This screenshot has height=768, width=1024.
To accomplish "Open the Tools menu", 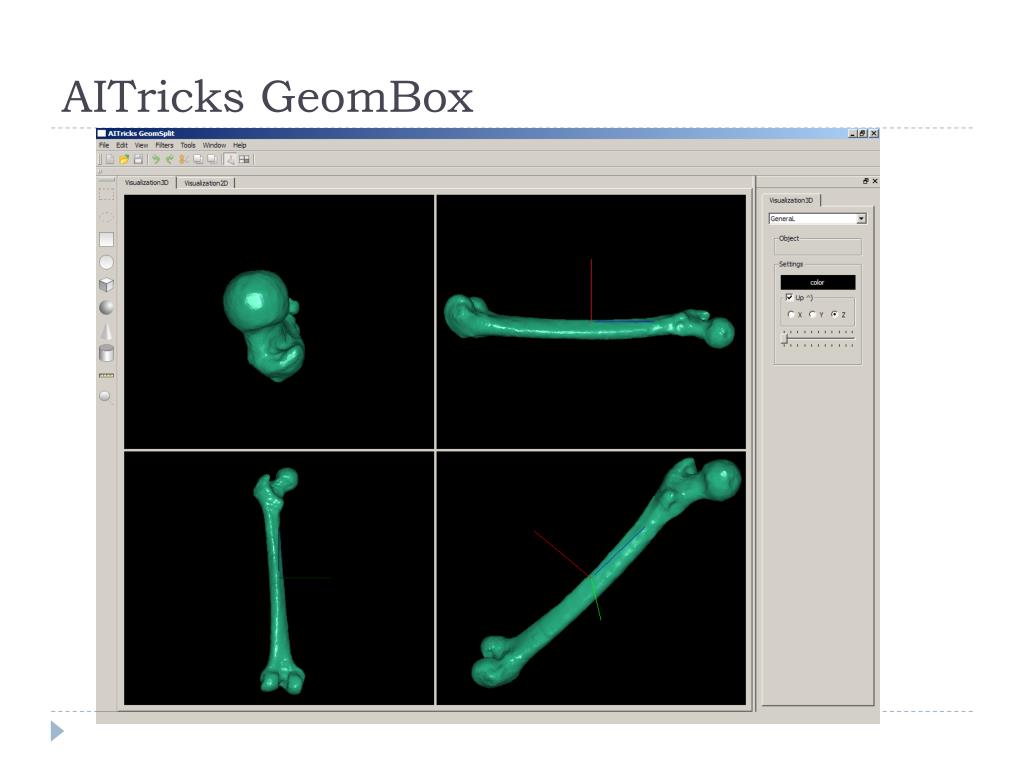I will (188, 145).
